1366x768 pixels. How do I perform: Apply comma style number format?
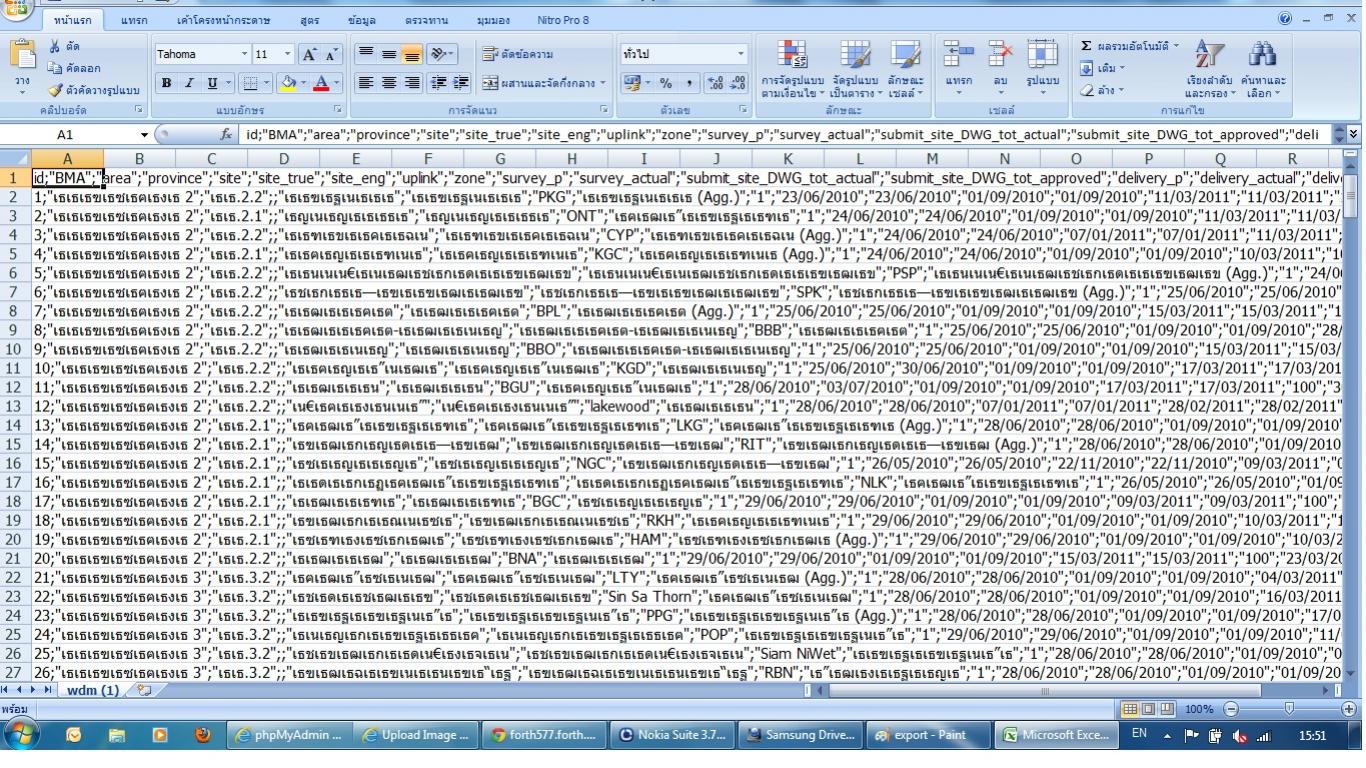click(689, 84)
